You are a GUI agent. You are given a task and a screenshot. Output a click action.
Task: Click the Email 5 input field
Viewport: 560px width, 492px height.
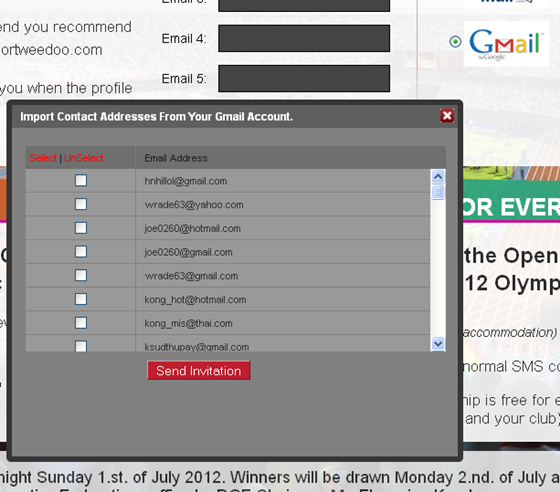click(304, 78)
